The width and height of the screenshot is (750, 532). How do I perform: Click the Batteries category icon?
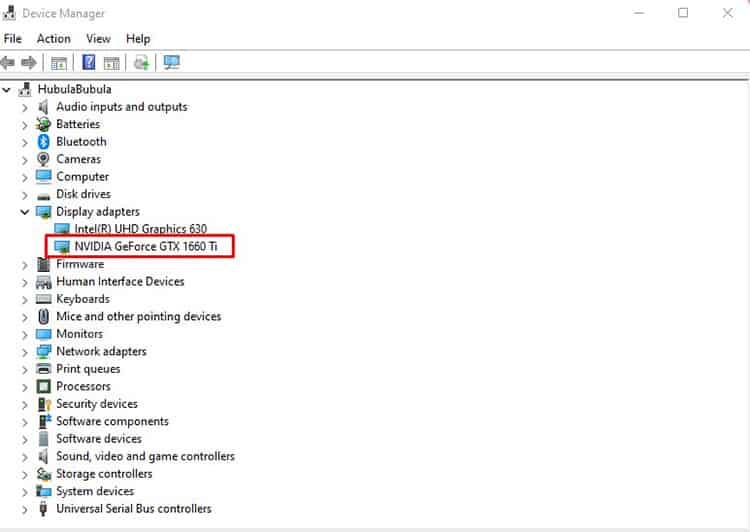[43, 124]
